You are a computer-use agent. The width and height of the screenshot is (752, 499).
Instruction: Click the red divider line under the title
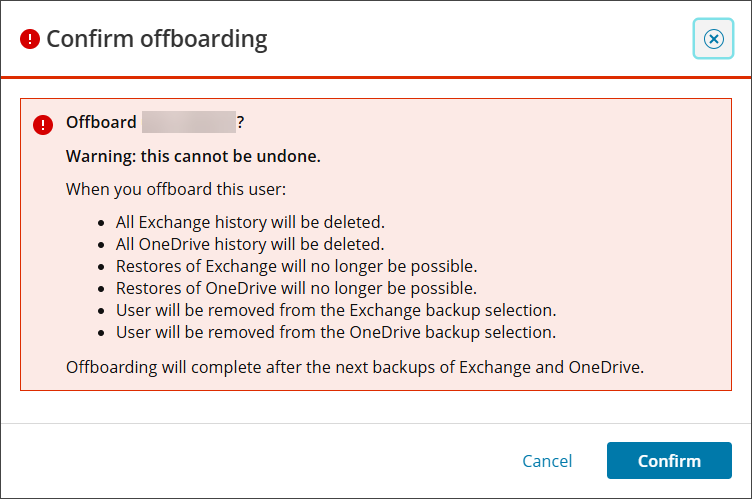pos(376,77)
